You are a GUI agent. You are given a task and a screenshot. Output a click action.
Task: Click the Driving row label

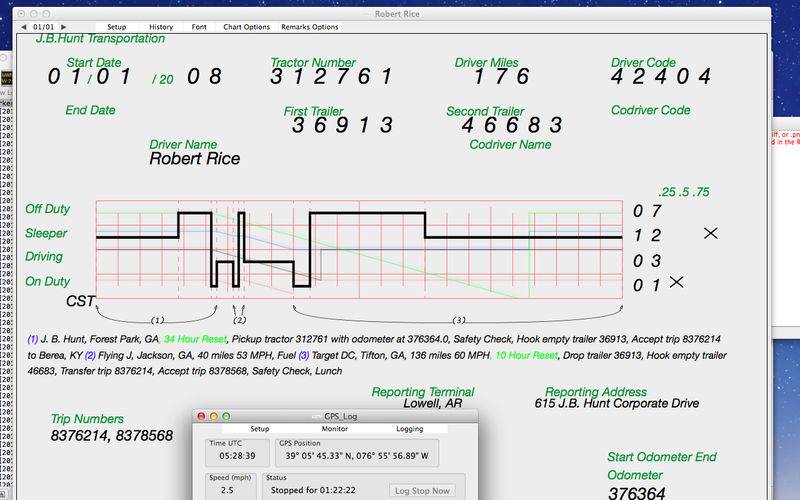(44, 257)
